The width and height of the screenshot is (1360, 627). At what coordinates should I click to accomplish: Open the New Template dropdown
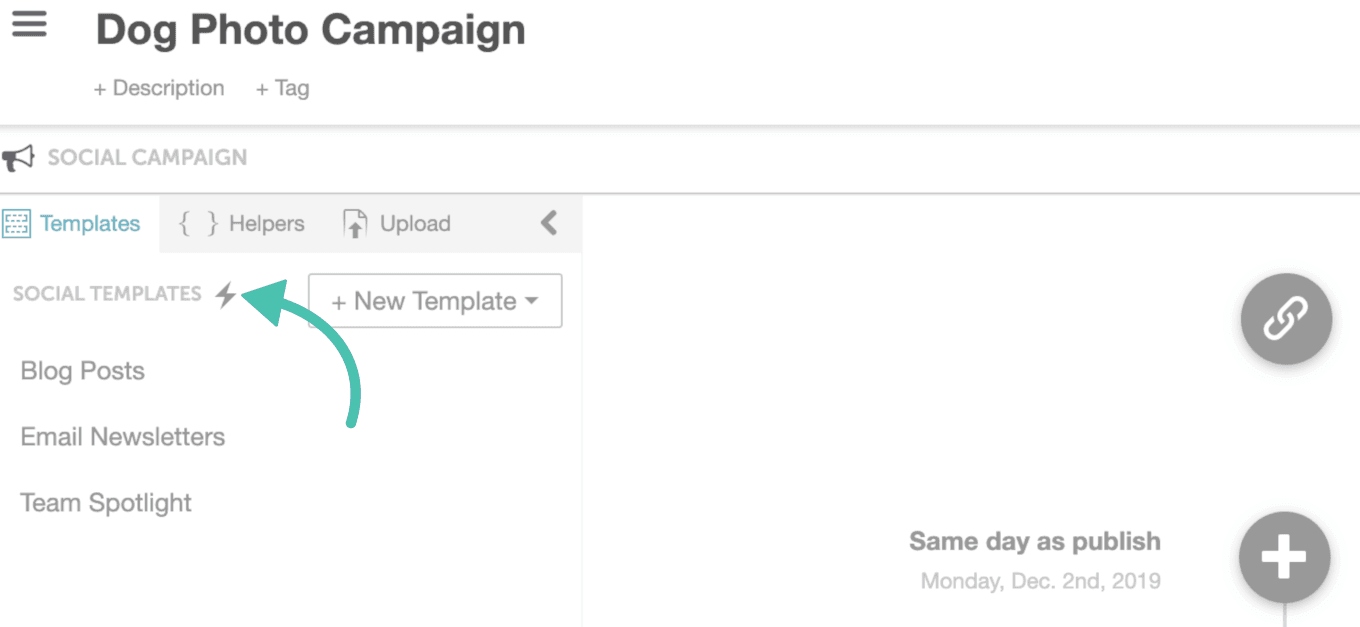(435, 301)
